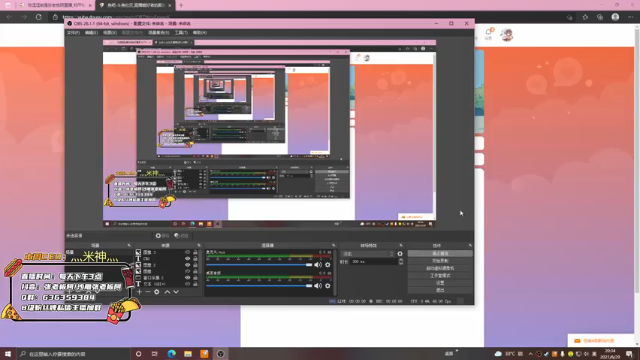Viewport: 640px width, 360px height.
Task: Add a new source with the plus icon
Action: point(140,292)
